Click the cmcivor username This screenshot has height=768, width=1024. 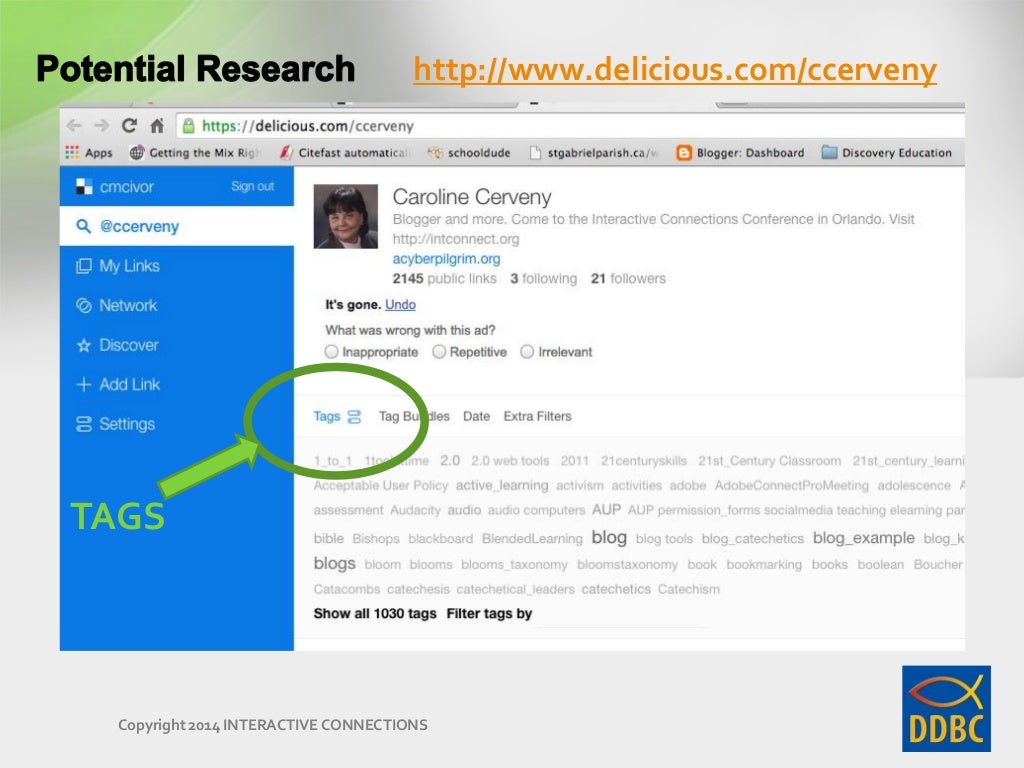pos(127,187)
